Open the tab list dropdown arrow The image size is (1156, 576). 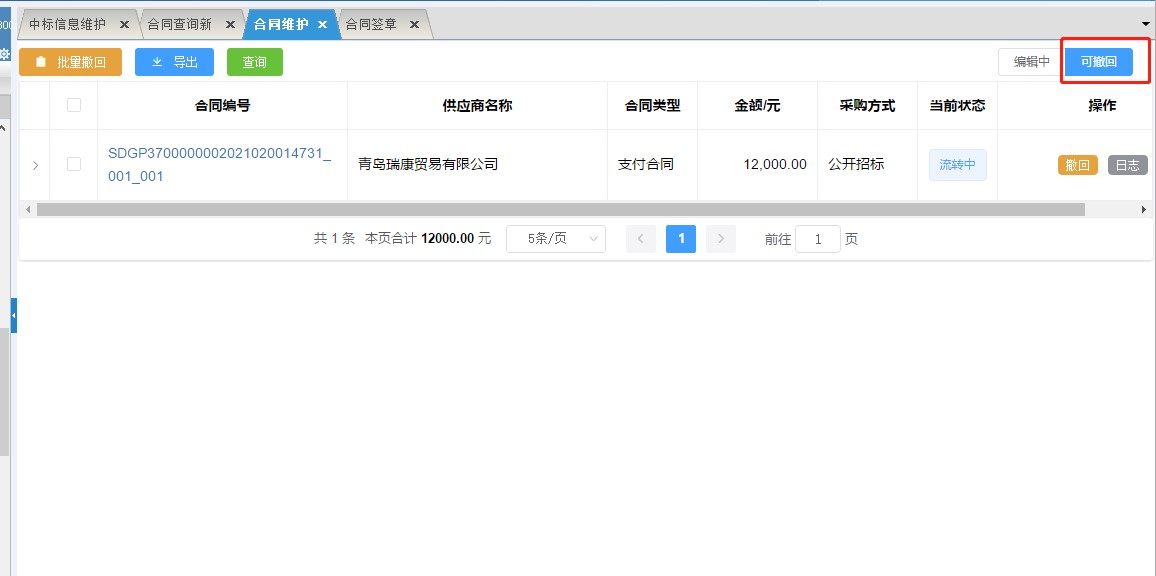point(1146,24)
